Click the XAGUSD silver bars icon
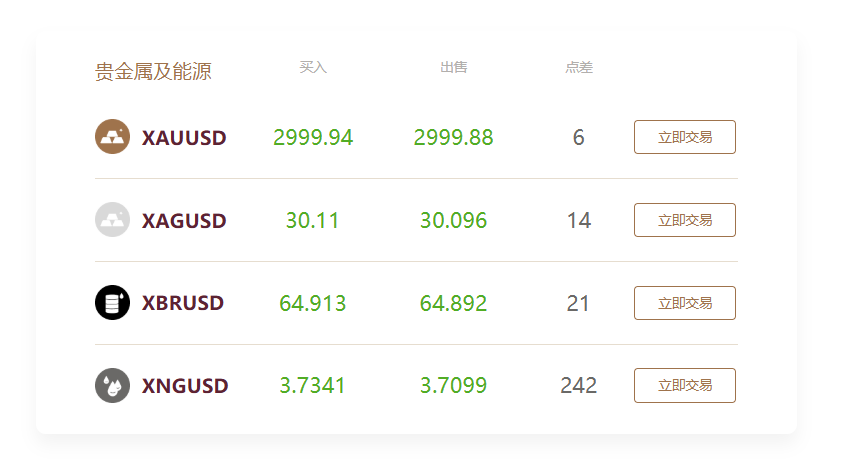The image size is (841, 467). (112, 220)
